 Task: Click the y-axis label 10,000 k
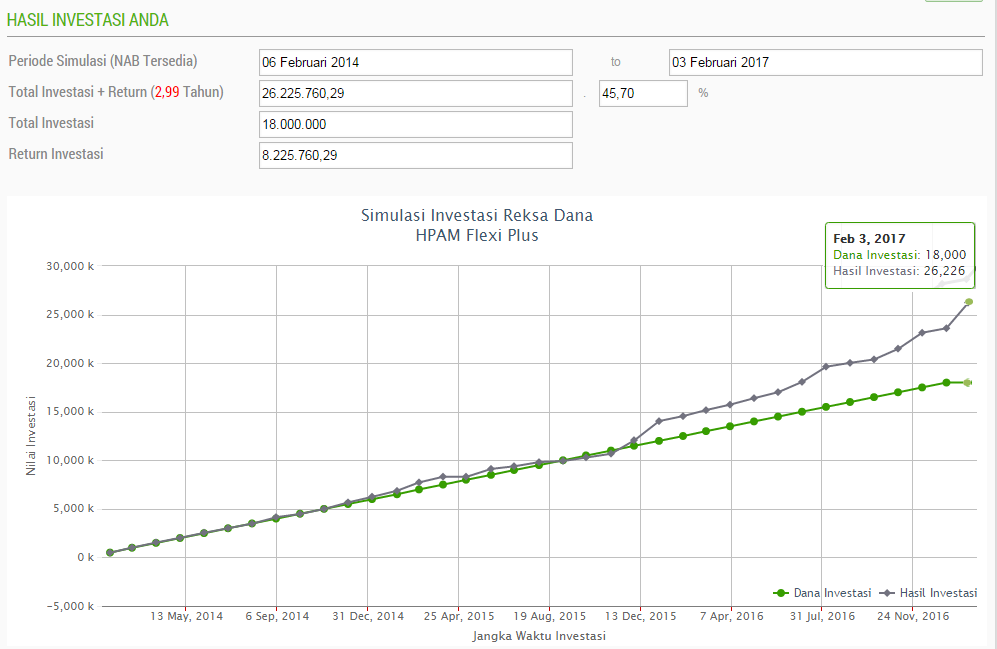click(70, 460)
